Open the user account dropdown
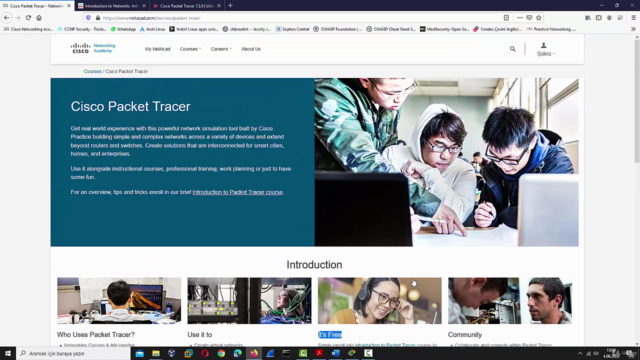The height and width of the screenshot is (360, 640). [x=546, y=49]
